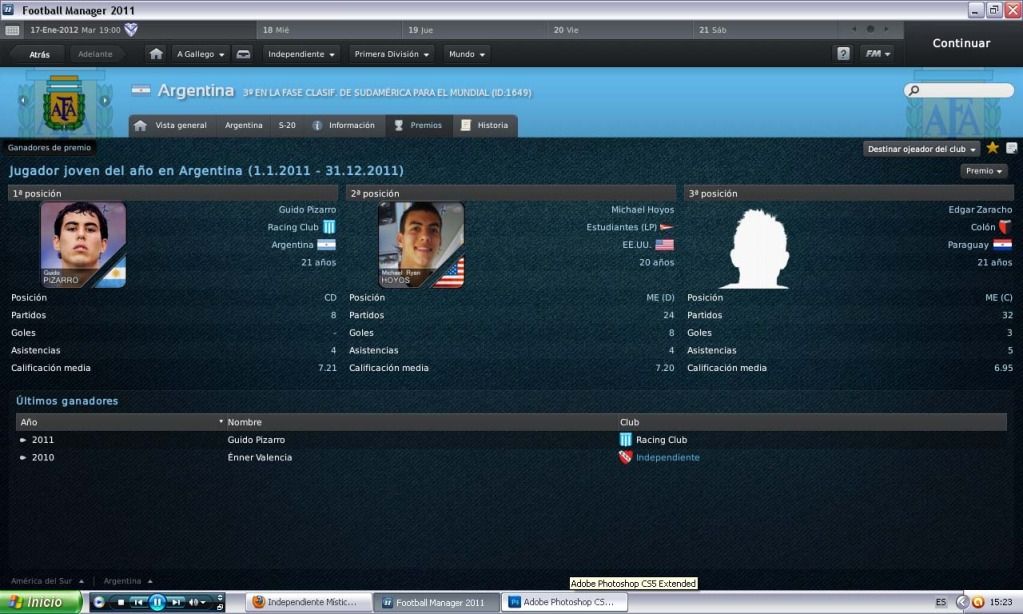Open the S-20 tab
Viewport: 1023px width, 614px height.
[x=287, y=125]
